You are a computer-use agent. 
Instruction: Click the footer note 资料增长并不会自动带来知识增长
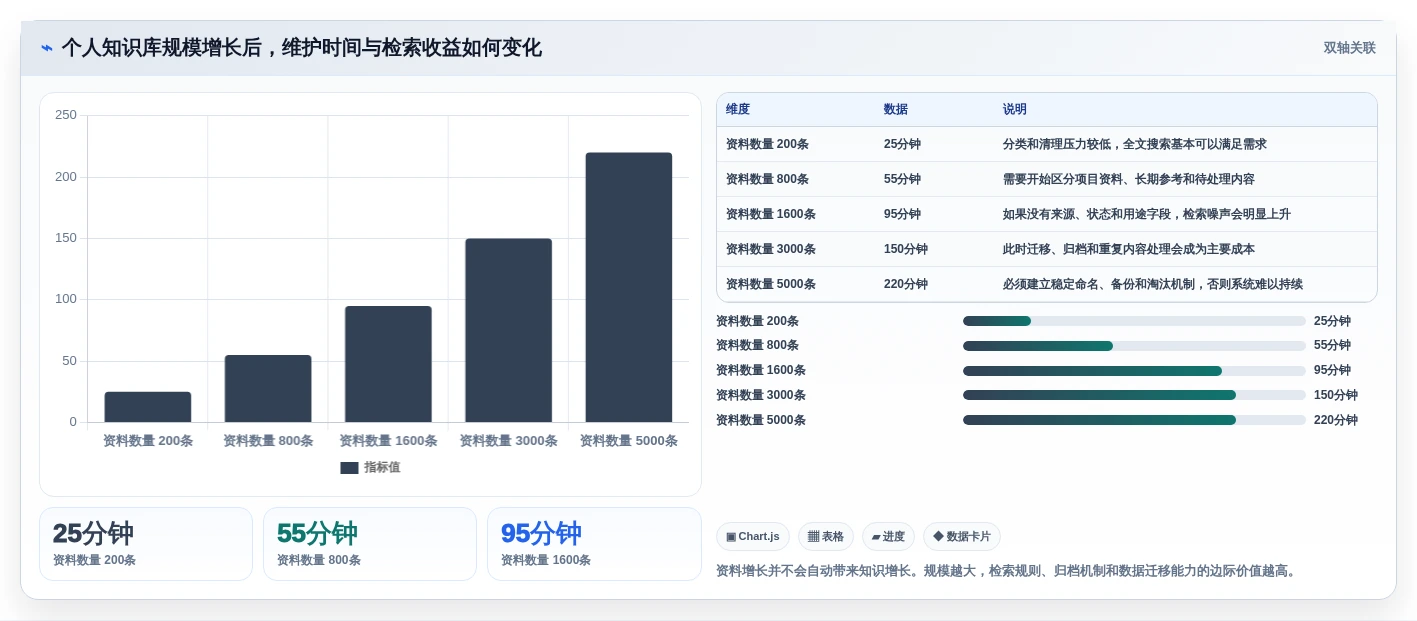pos(817,571)
